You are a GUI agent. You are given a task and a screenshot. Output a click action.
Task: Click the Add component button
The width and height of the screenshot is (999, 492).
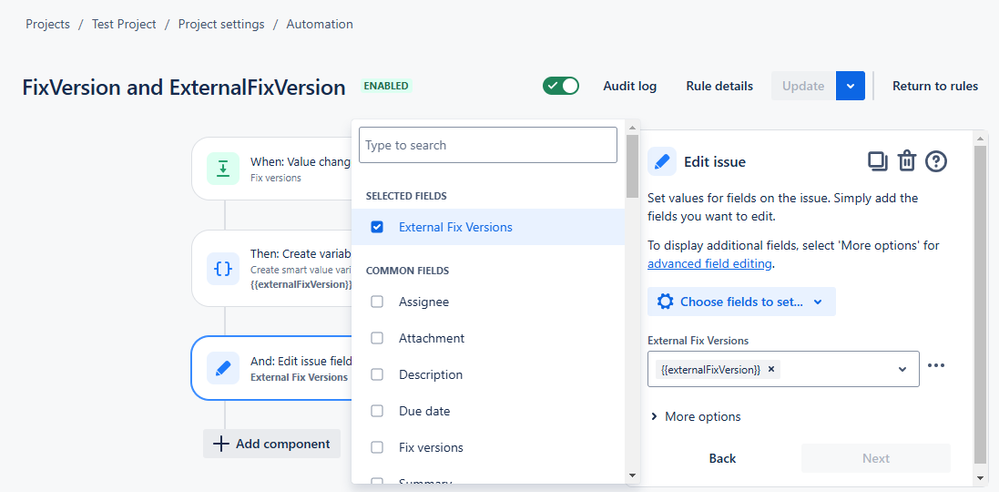coord(272,444)
